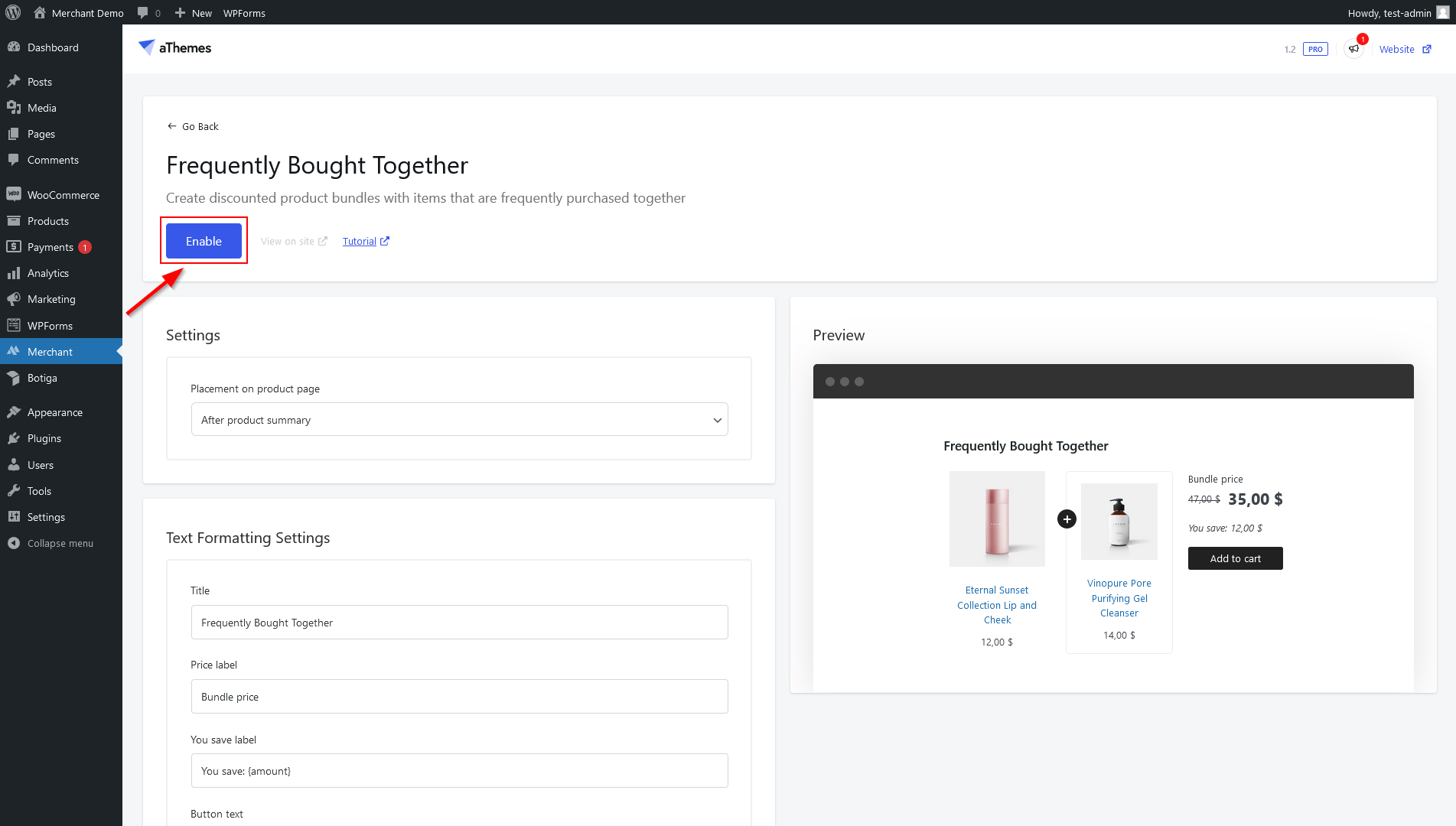Viewport: 1456px width, 826px height.
Task: Open the Products menu item
Action: pyautogui.click(x=48, y=221)
